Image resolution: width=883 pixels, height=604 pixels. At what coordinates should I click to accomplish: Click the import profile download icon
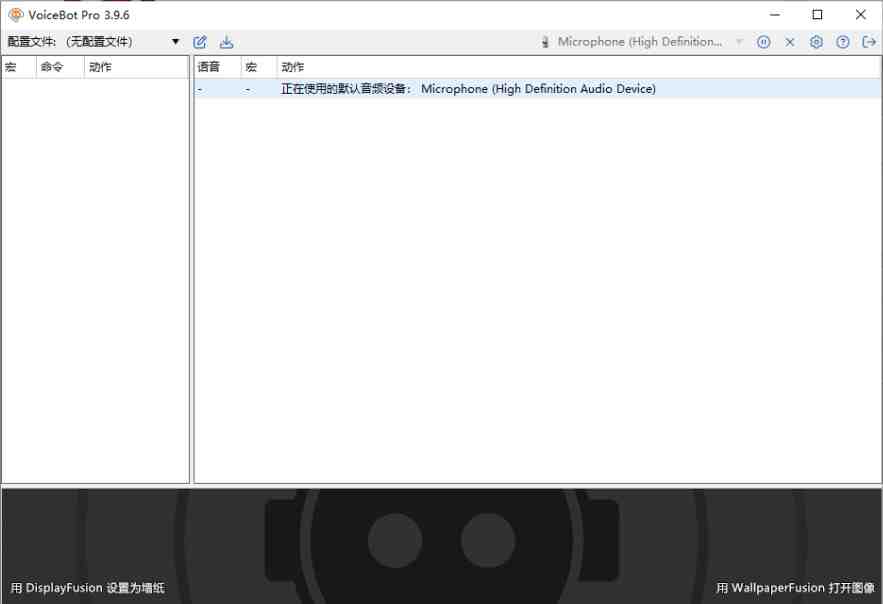tap(226, 42)
